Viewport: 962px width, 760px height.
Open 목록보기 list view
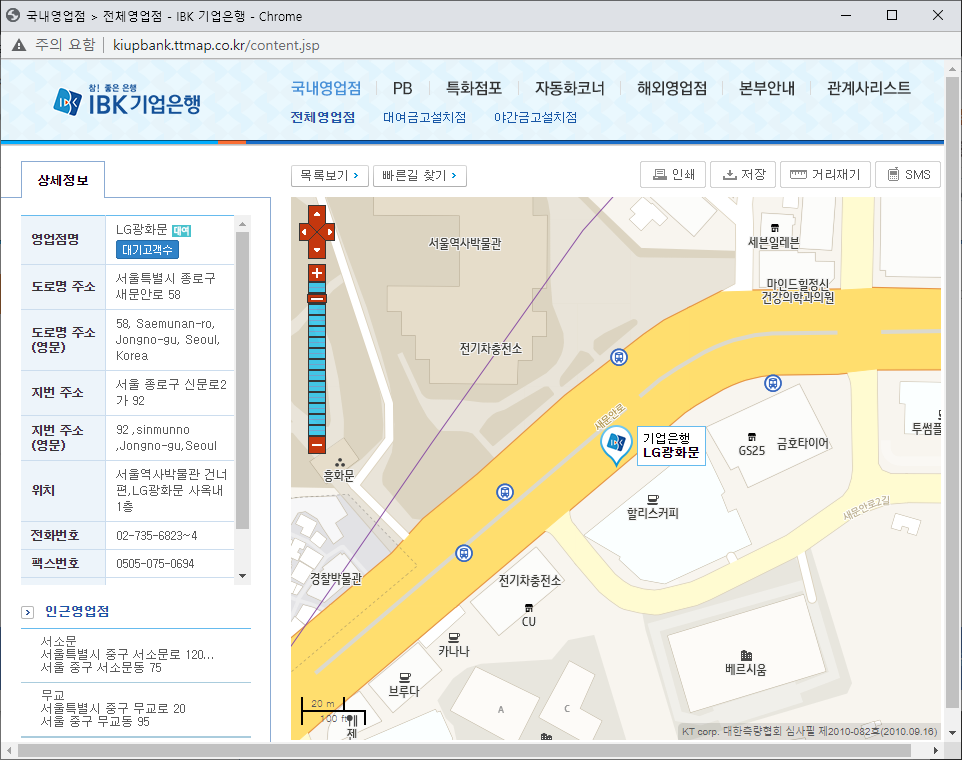coord(329,175)
